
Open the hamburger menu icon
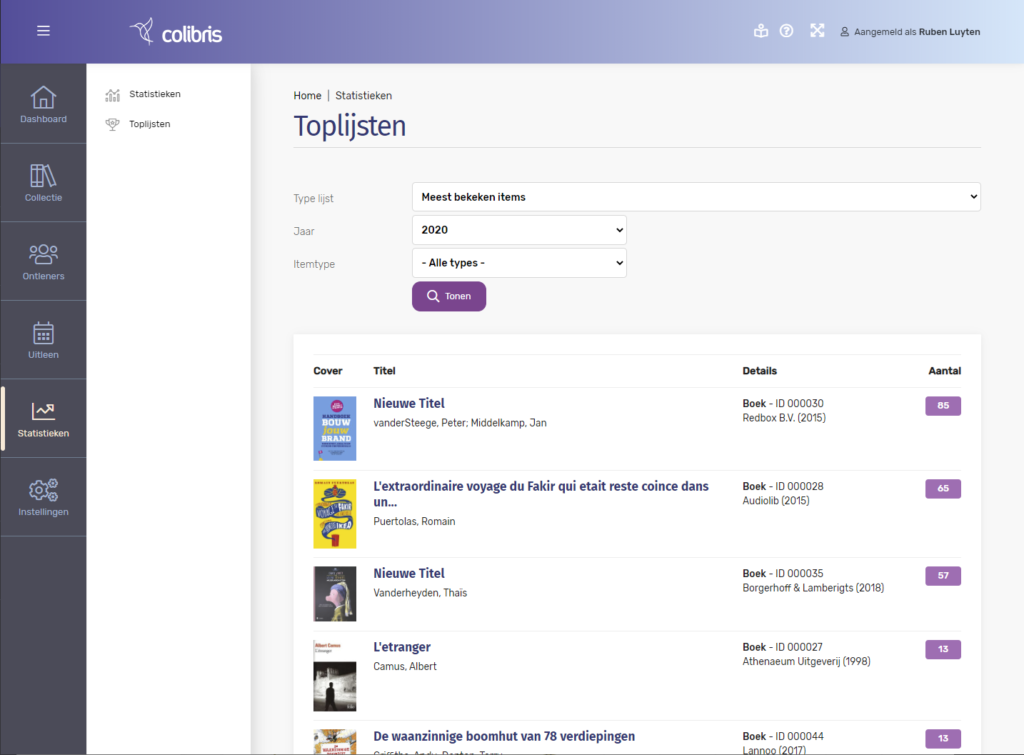(x=43, y=31)
